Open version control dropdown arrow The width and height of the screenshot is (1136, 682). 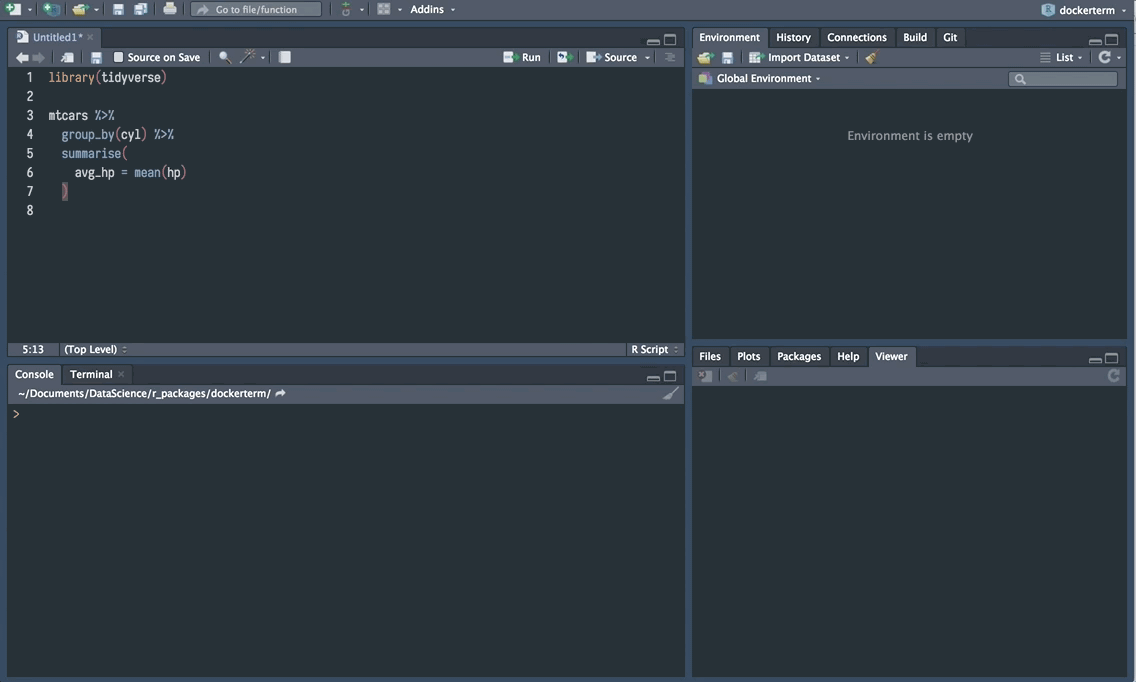pos(362,10)
